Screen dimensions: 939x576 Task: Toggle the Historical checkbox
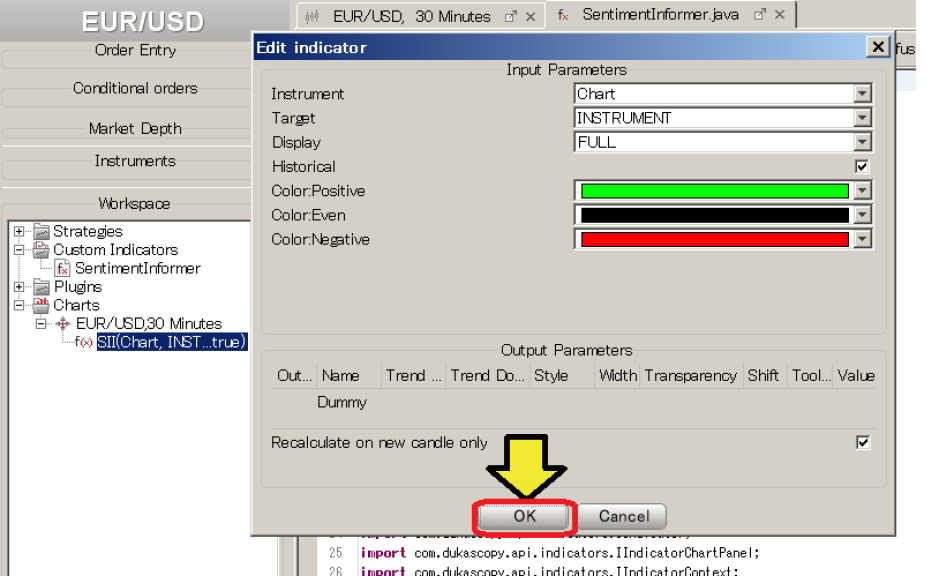point(862,166)
